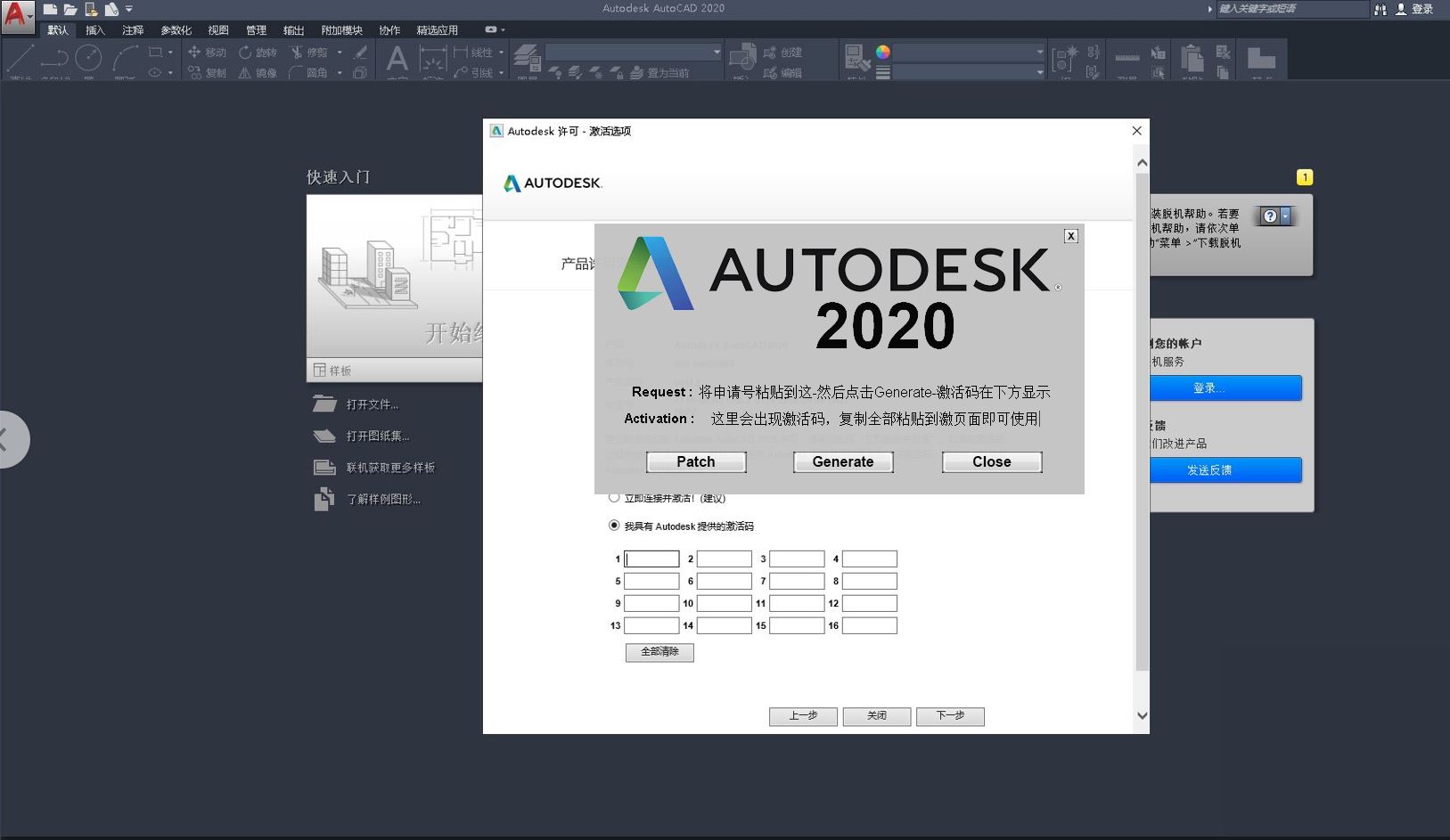Click the 下一步 (Next) button
This screenshot has height=840, width=1450.
pyautogui.click(x=950, y=716)
